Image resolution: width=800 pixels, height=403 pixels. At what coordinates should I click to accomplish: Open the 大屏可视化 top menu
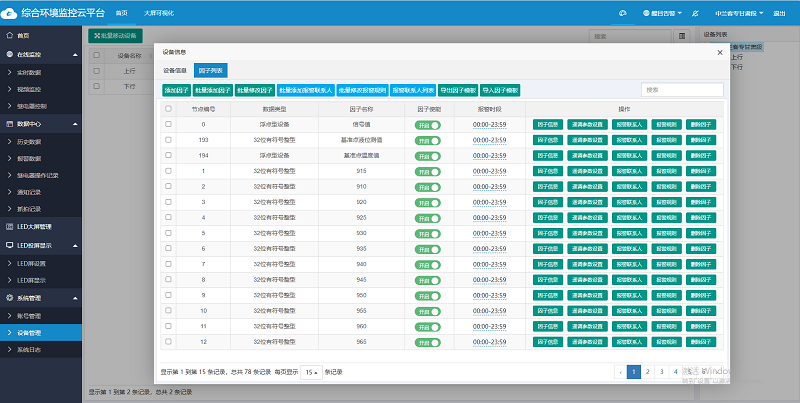click(x=157, y=13)
